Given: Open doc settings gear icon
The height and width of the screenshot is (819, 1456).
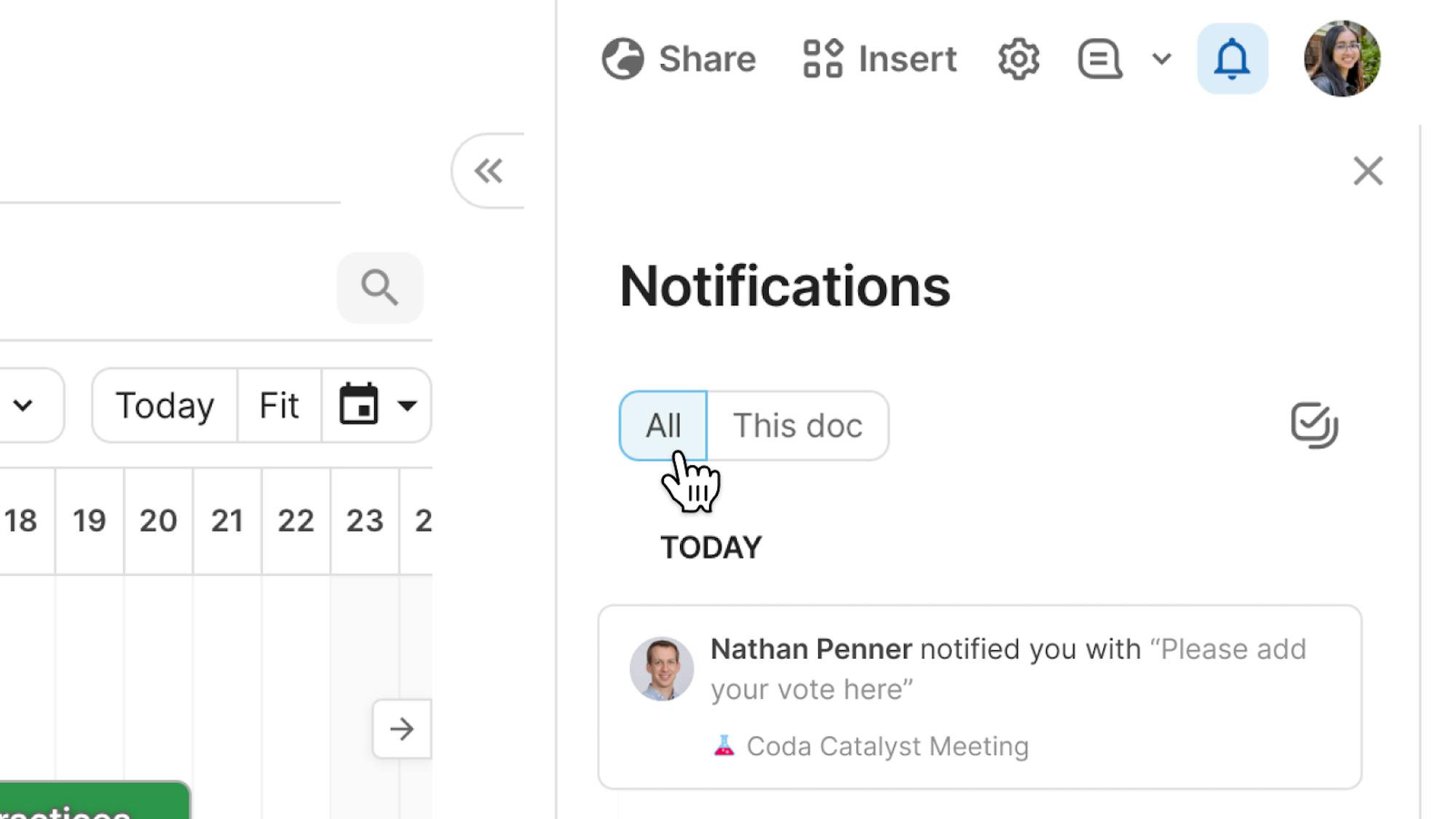Looking at the screenshot, I should (x=1018, y=58).
